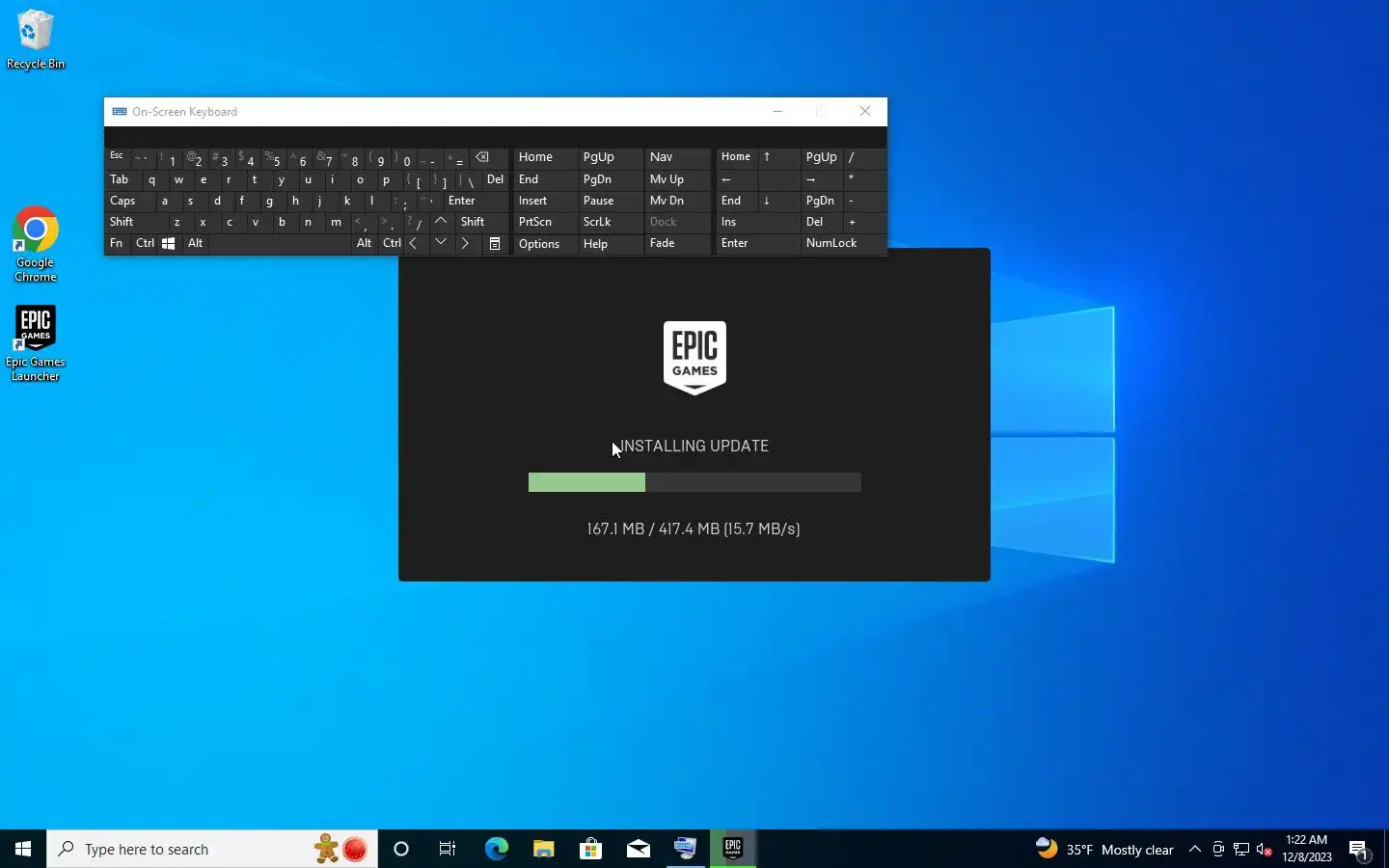Click the PrtScn key
The image size is (1389, 868).
click(x=544, y=222)
